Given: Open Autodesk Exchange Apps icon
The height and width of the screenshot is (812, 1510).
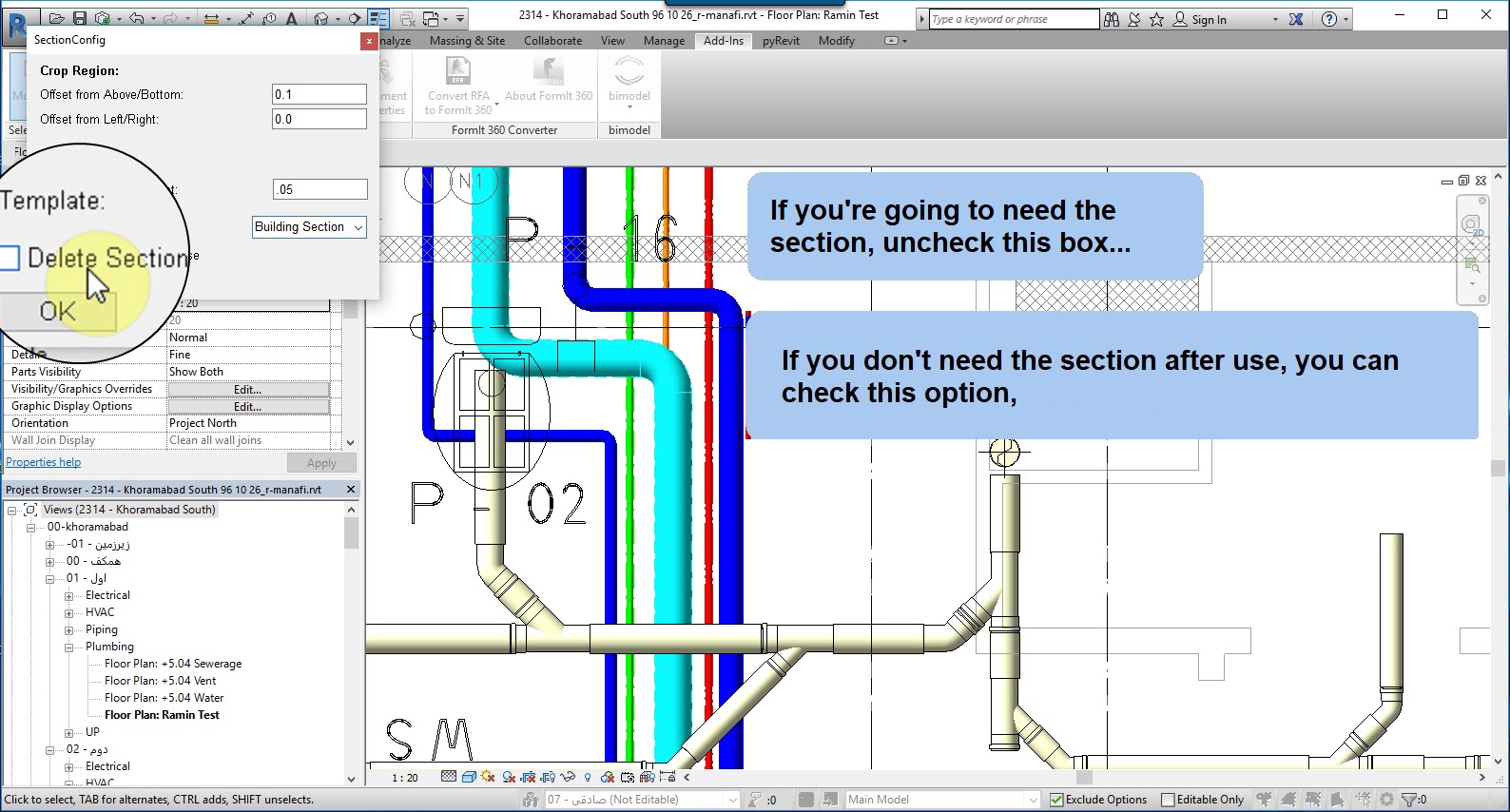Looking at the screenshot, I should 1296,19.
